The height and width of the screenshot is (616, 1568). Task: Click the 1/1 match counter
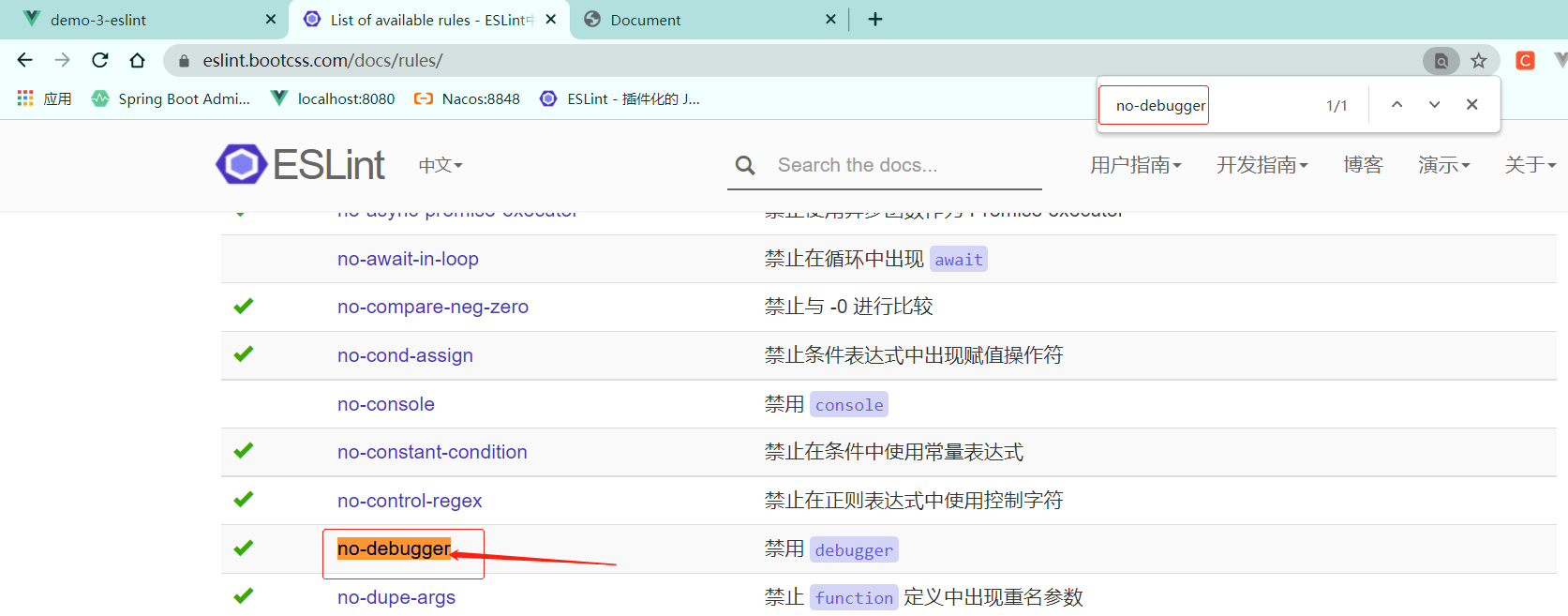click(1337, 105)
